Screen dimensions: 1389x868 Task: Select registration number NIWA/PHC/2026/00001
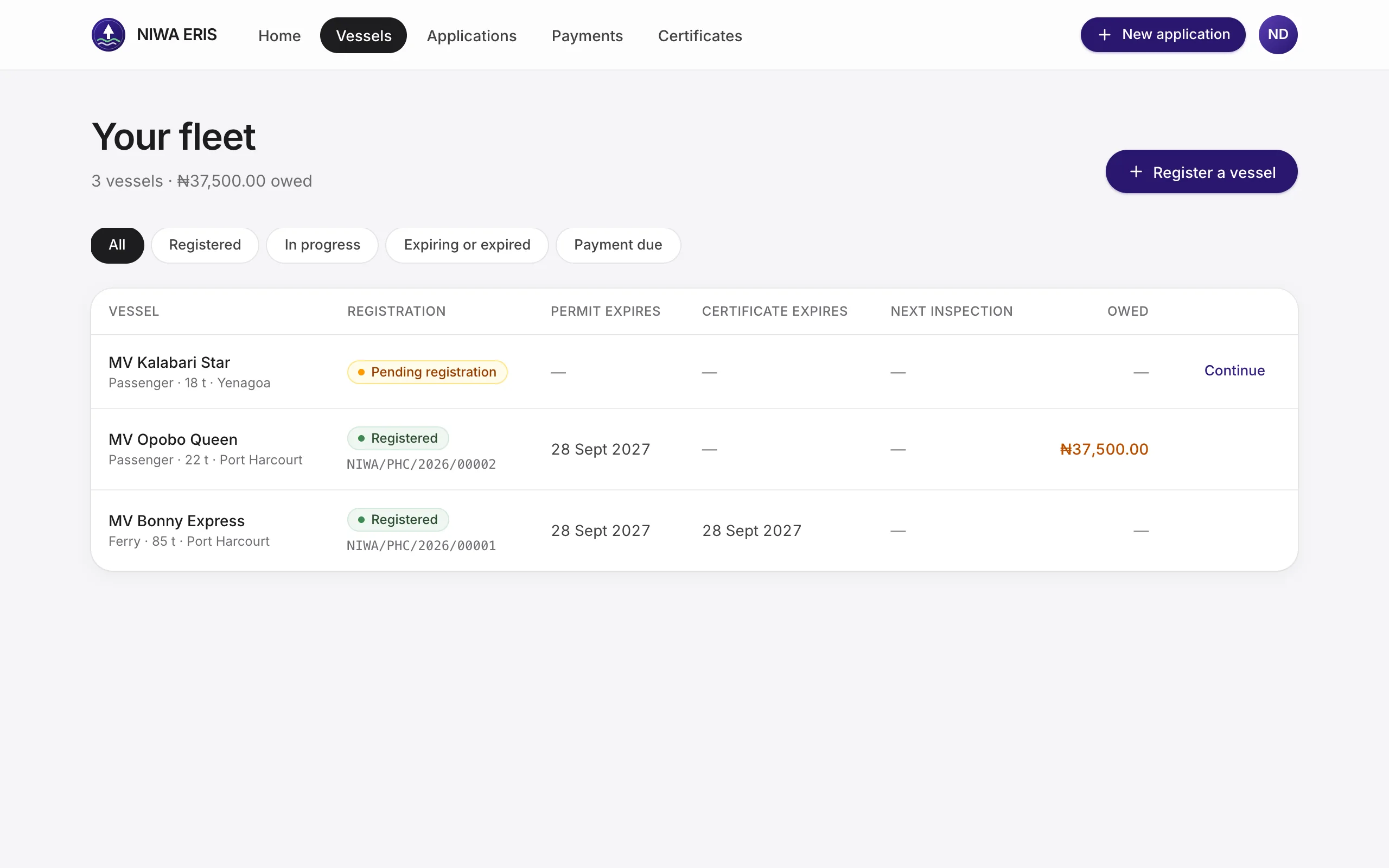click(x=421, y=546)
